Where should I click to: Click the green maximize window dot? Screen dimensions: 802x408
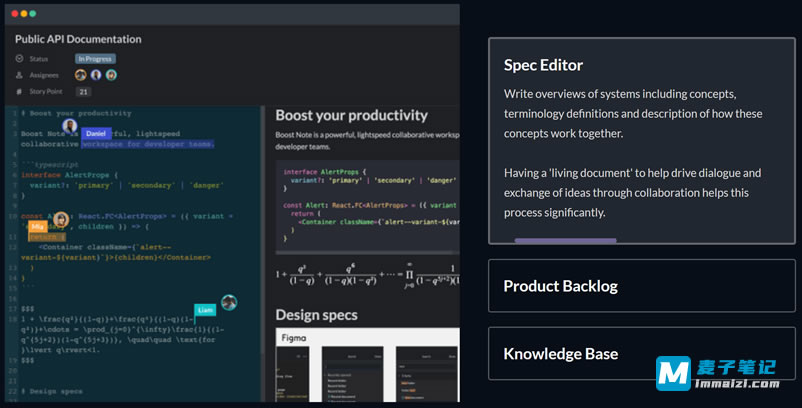[x=33, y=14]
